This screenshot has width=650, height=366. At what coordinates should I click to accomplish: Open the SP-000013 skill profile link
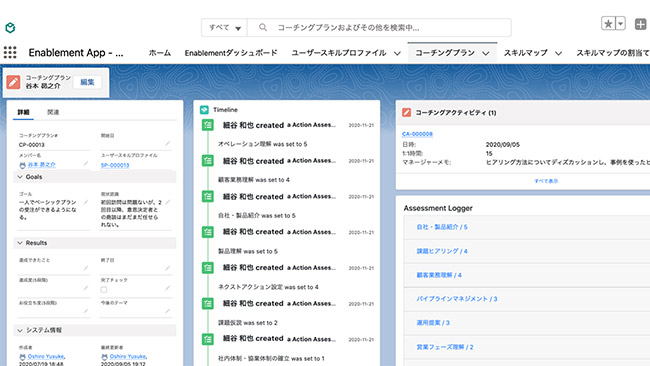click(115, 165)
